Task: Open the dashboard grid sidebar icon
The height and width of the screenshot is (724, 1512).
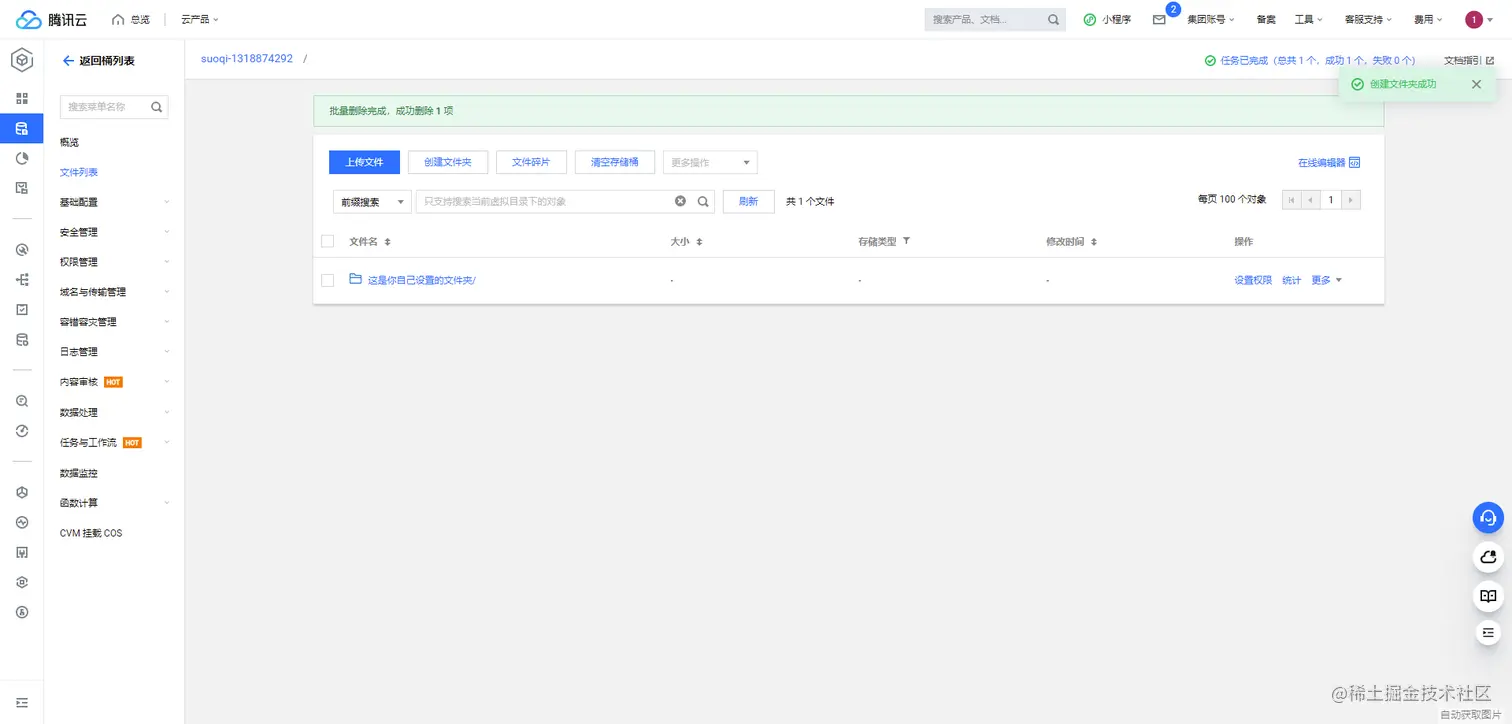Action: (22, 98)
